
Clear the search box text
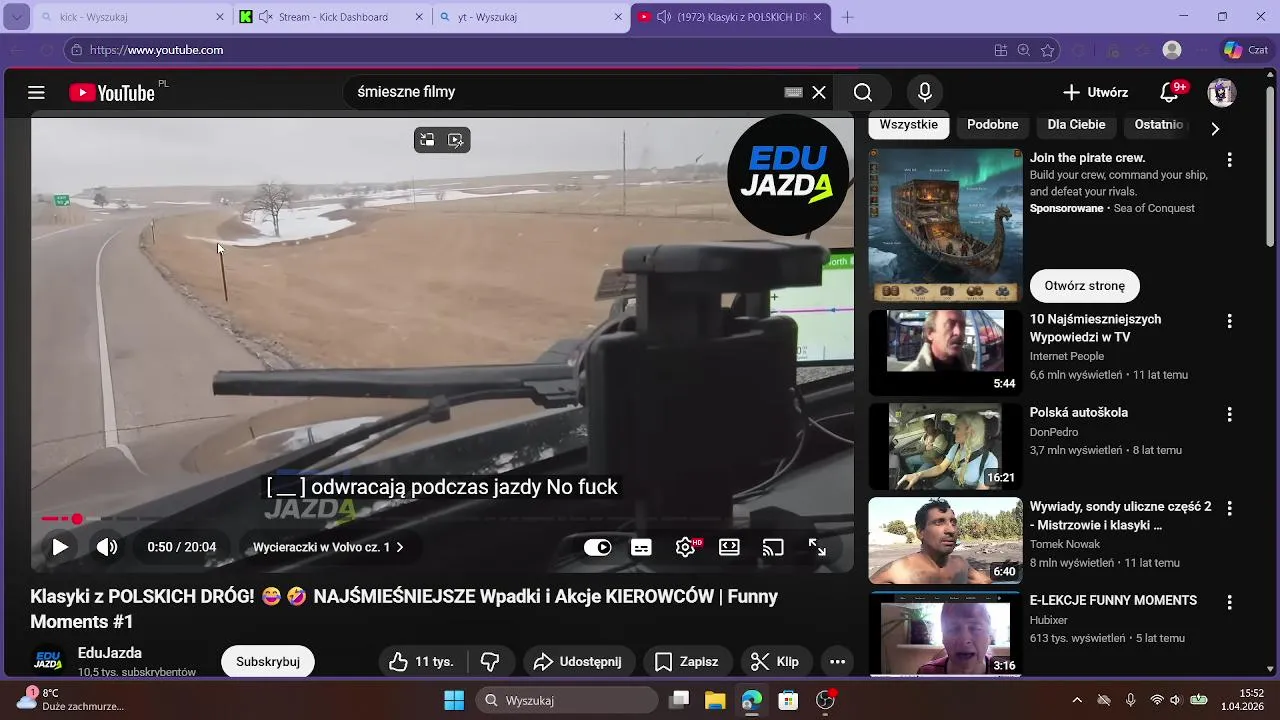(819, 92)
